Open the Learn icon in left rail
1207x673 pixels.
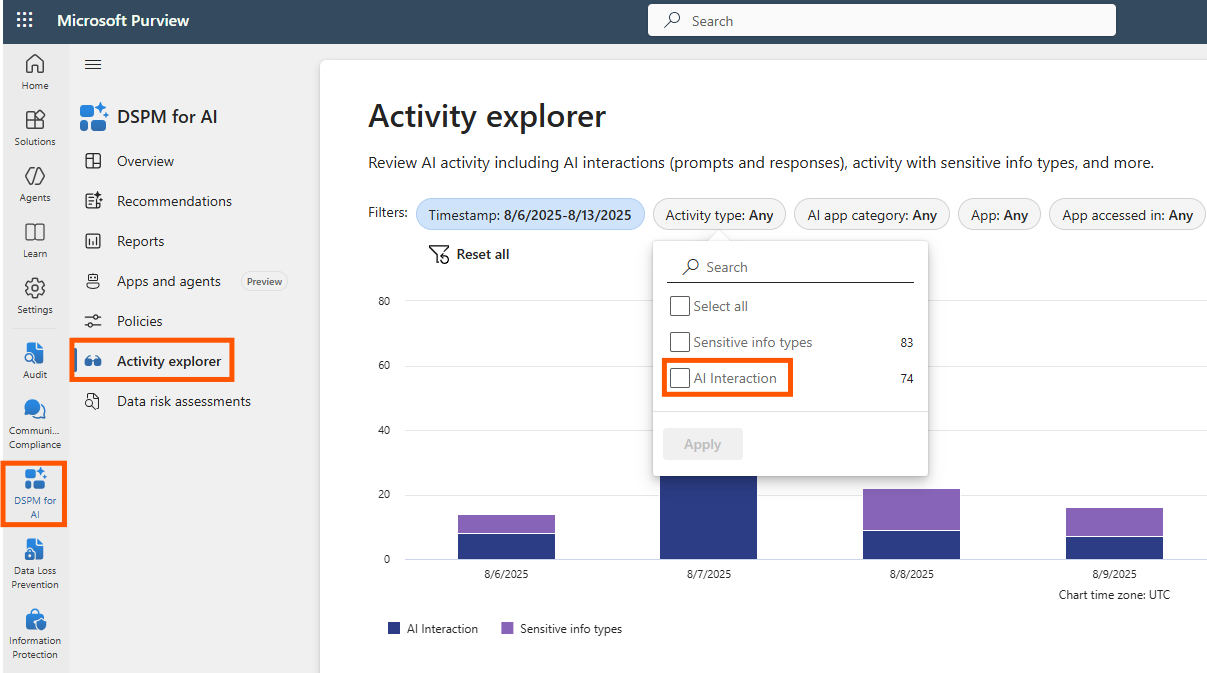pos(35,232)
